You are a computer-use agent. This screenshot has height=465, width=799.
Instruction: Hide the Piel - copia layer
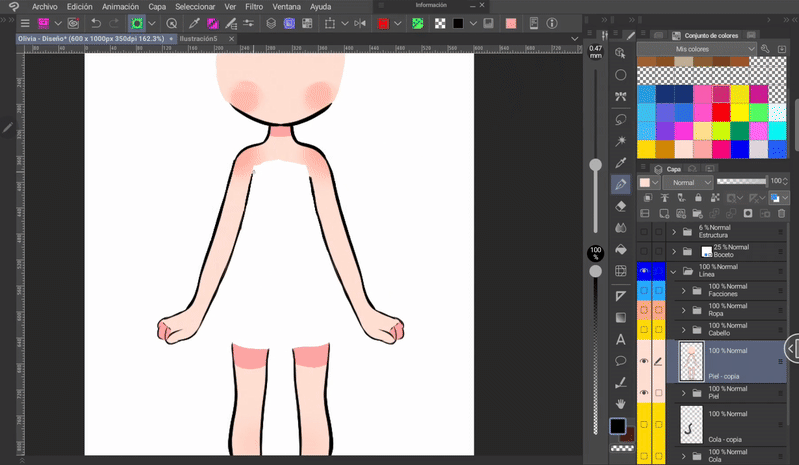644,362
